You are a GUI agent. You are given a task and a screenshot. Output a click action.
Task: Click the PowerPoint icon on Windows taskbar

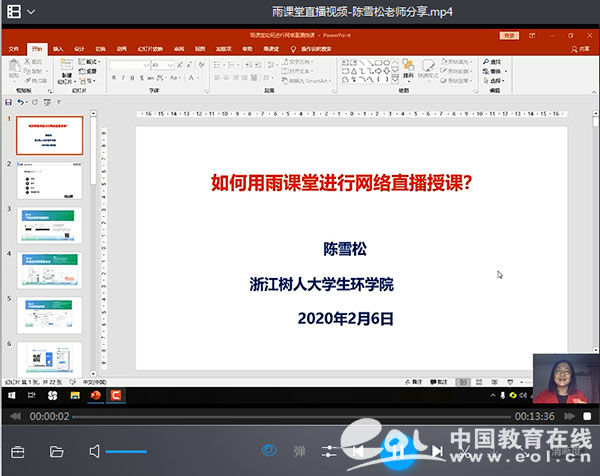point(96,395)
